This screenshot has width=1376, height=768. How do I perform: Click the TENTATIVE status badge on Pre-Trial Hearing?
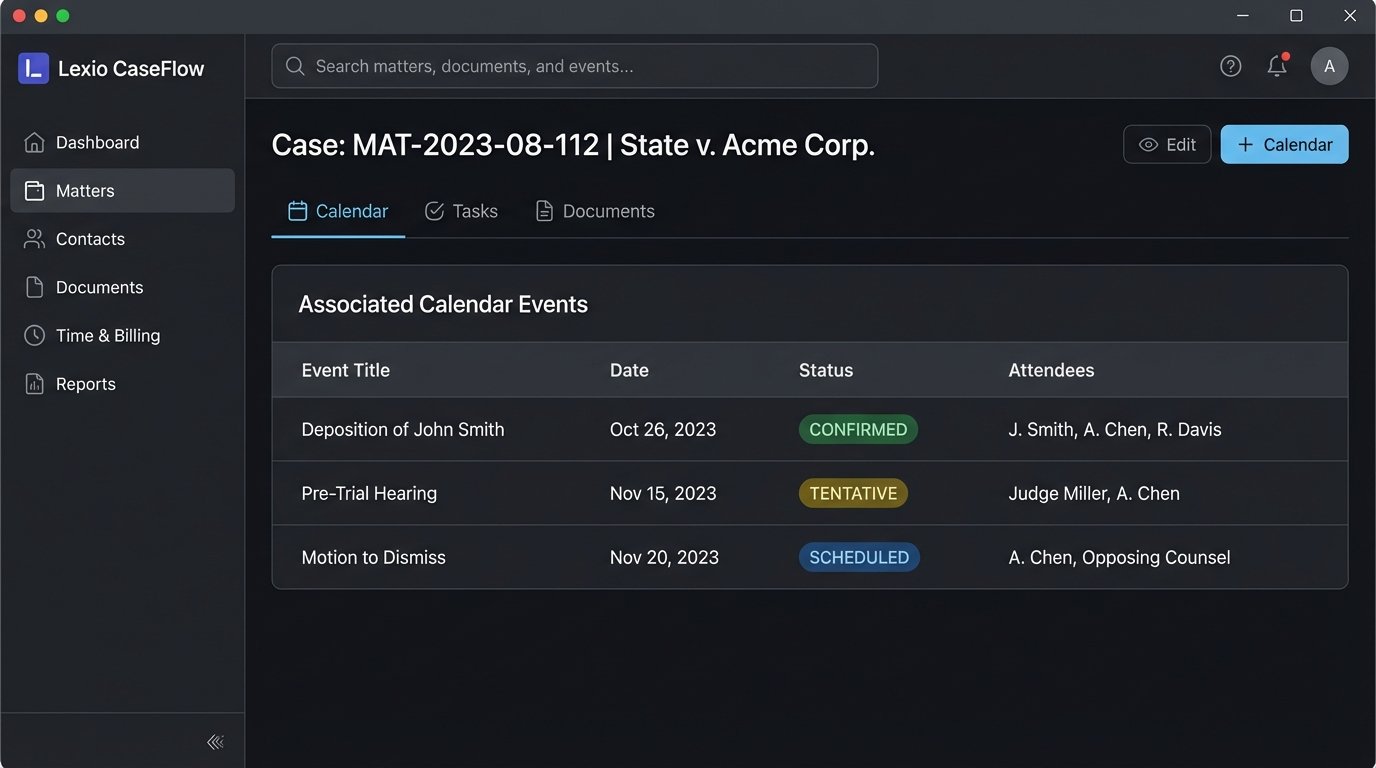(853, 493)
